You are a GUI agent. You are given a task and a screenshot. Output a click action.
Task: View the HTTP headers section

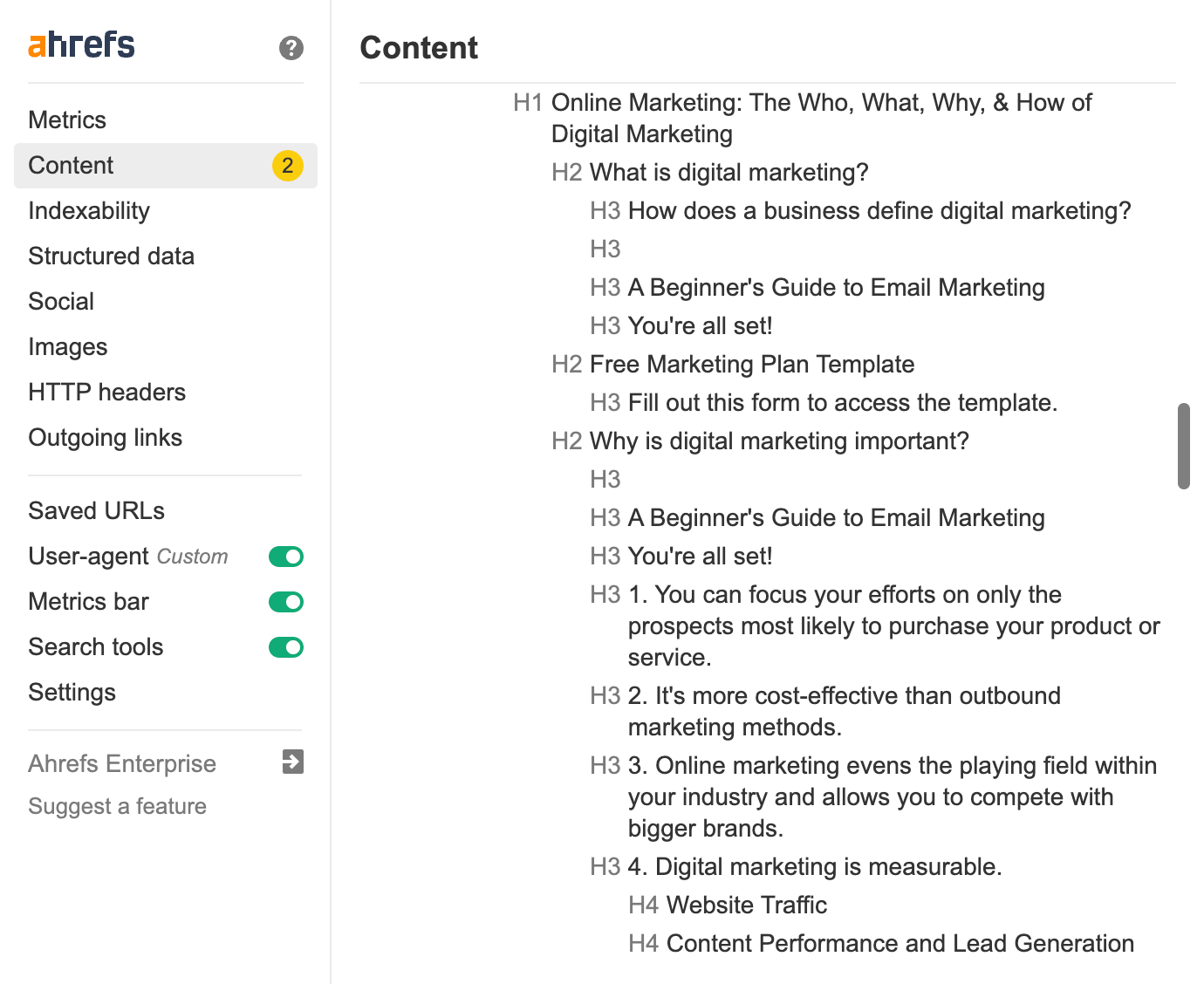point(106,392)
